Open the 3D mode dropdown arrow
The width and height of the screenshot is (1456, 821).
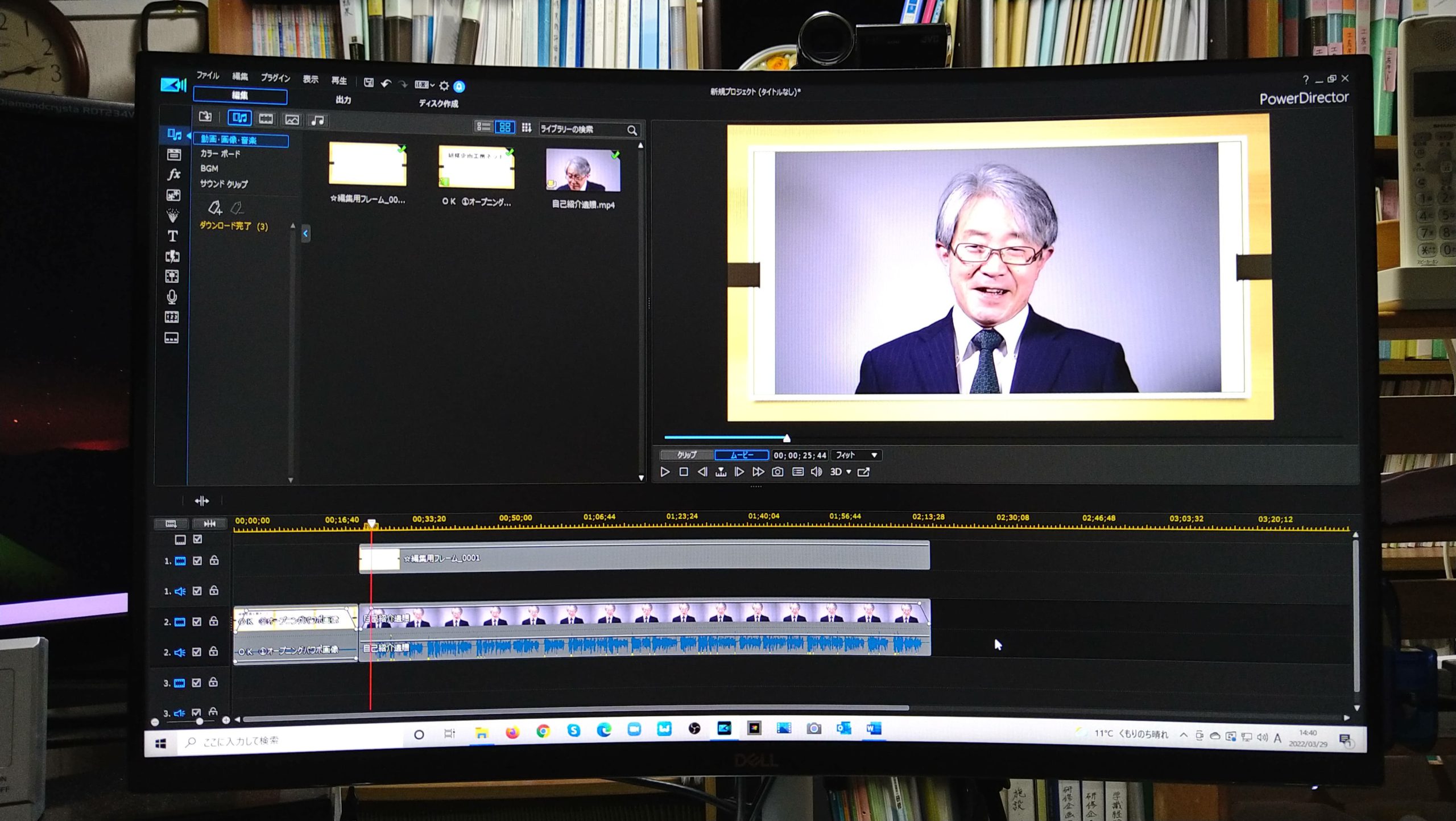(x=849, y=472)
